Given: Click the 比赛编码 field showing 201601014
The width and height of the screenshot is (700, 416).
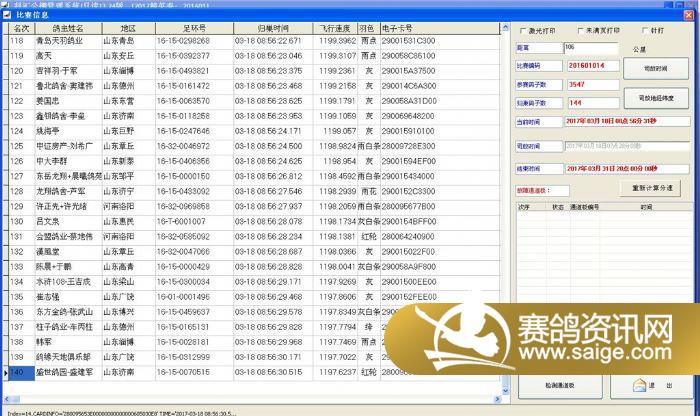Looking at the screenshot, I should 591,65.
